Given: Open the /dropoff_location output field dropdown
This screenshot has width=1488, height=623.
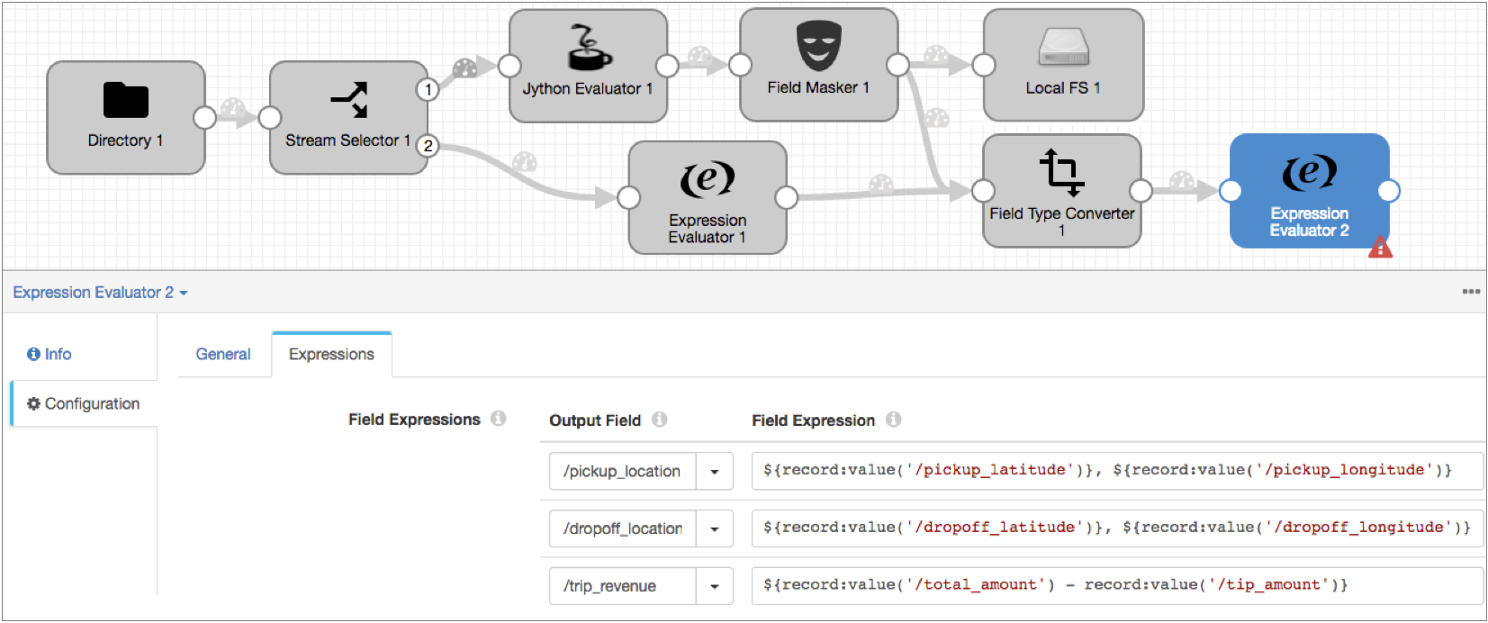Looking at the screenshot, I should click(x=714, y=528).
